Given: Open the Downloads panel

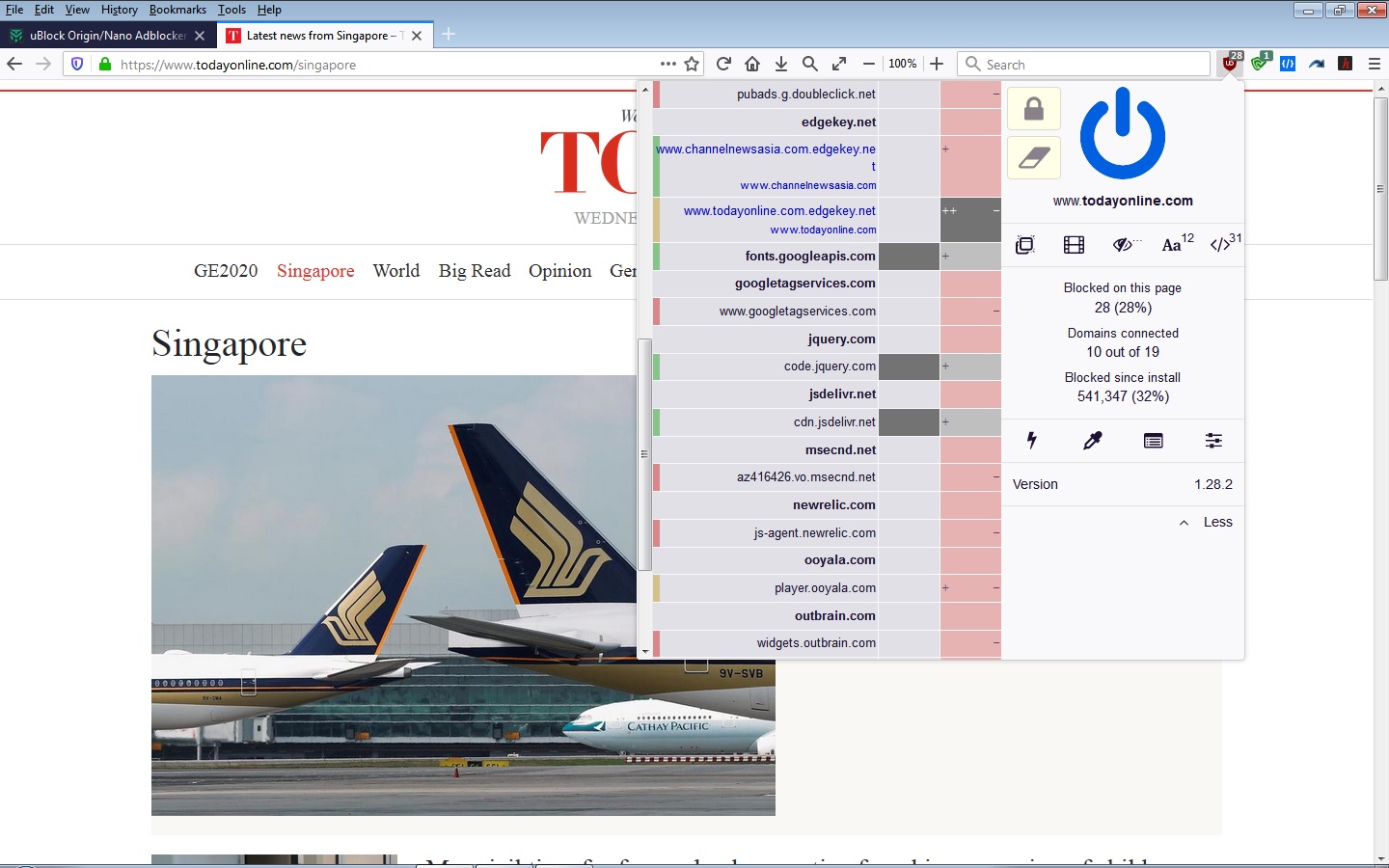Looking at the screenshot, I should 781,64.
